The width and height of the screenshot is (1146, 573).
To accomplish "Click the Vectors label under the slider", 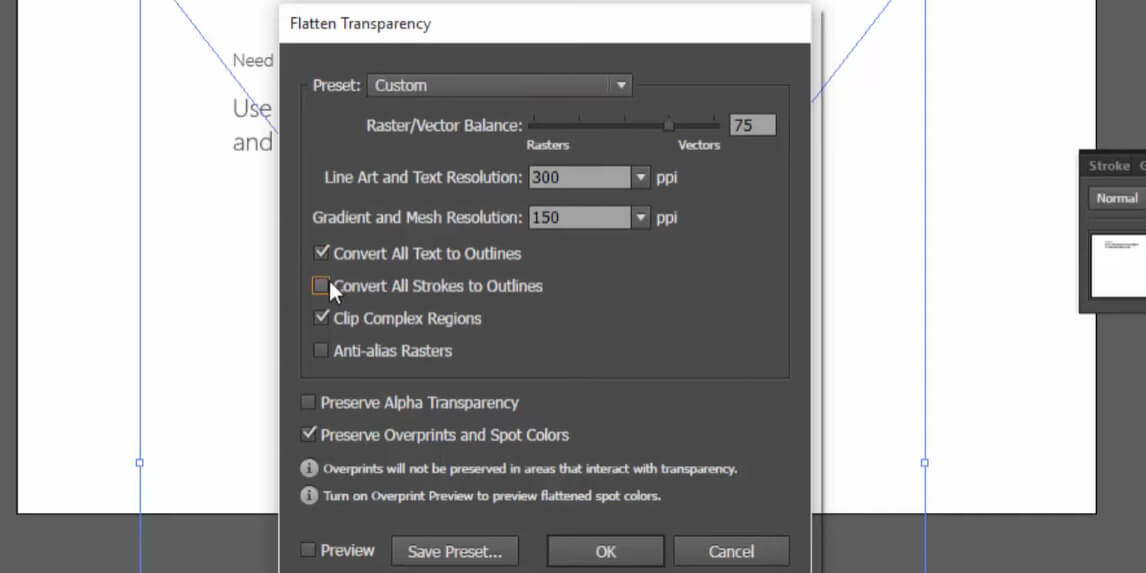I will [699, 145].
